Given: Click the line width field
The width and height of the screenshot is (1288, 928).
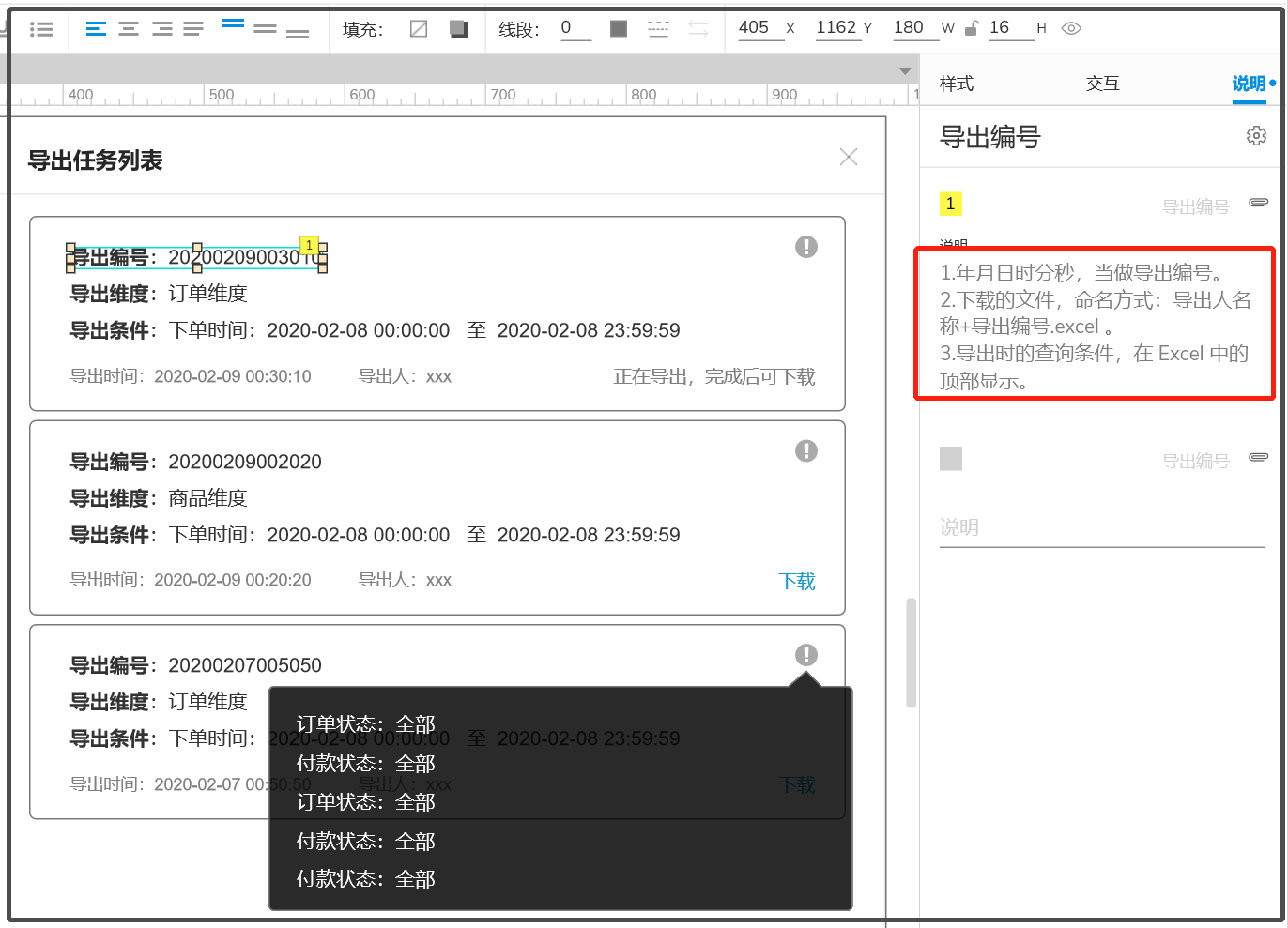Looking at the screenshot, I should click(x=575, y=28).
